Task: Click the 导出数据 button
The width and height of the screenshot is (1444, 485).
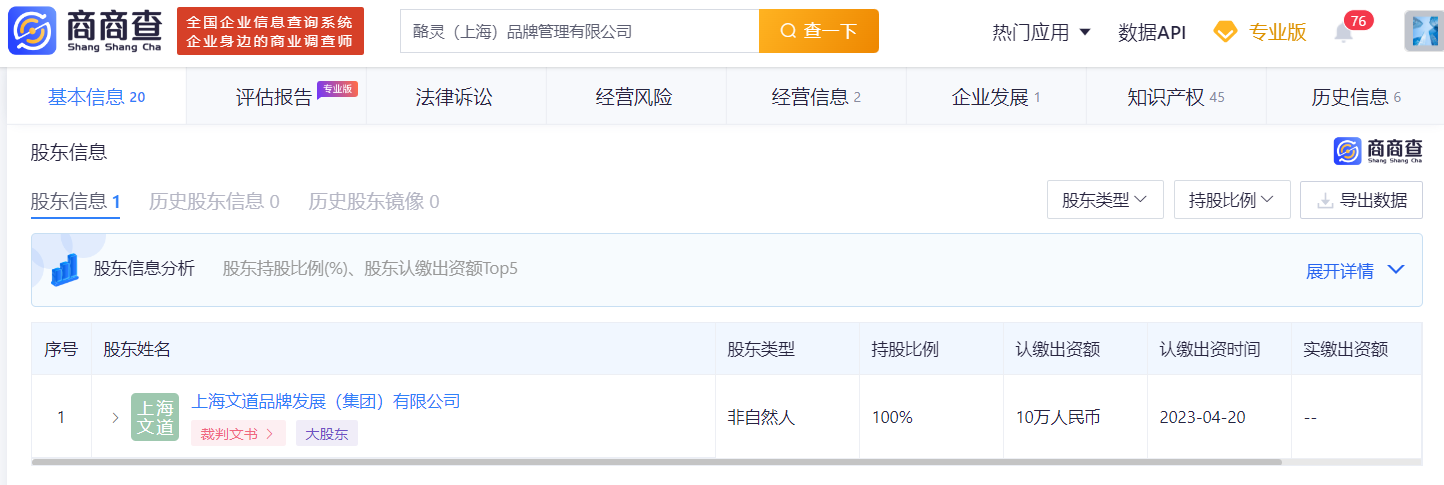Action: tap(1361, 200)
